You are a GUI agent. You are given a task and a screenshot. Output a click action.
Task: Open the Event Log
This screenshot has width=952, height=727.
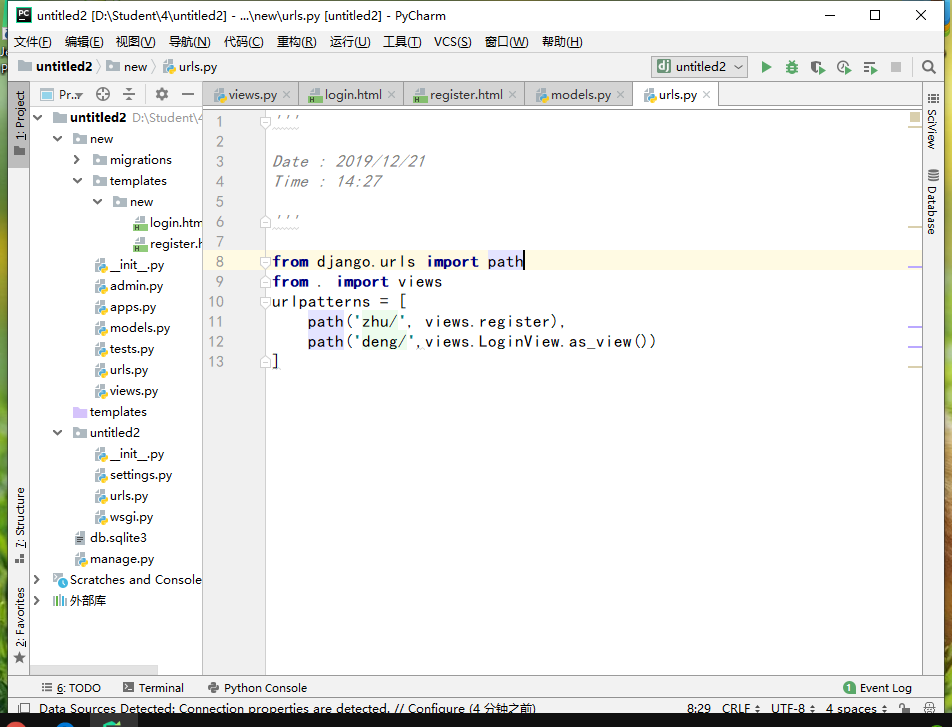(x=878, y=688)
